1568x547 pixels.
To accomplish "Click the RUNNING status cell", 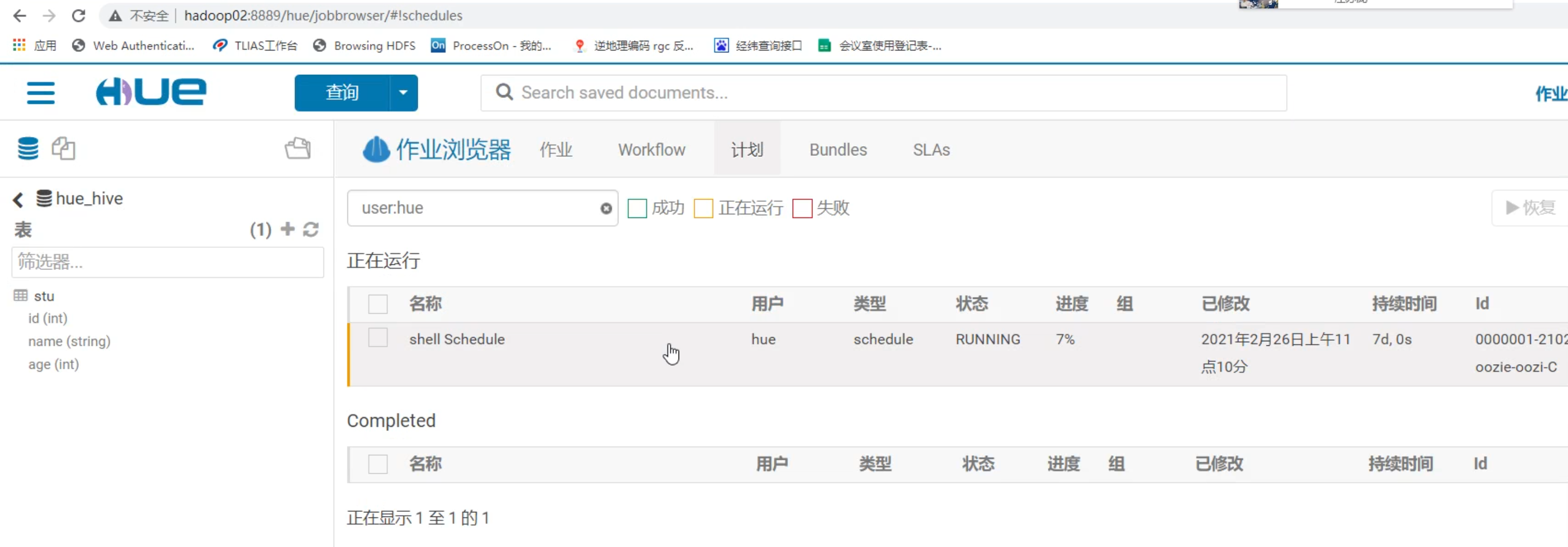I will pyautogui.click(x=988, y=340).
